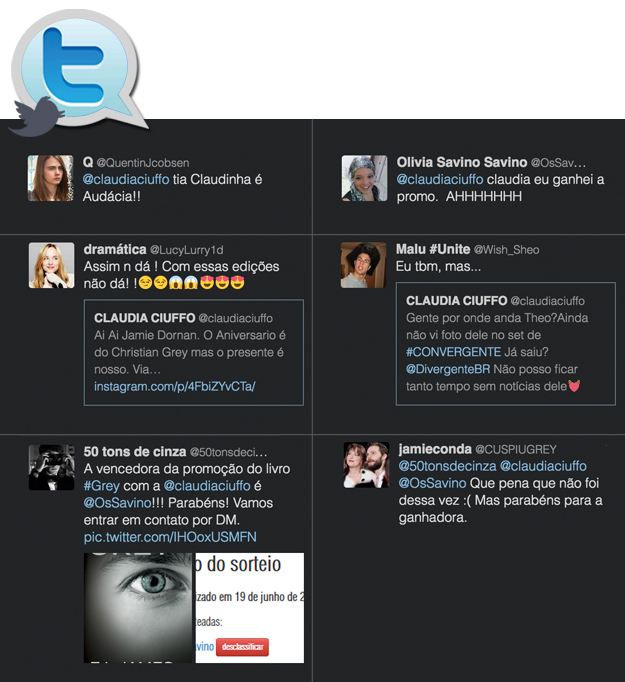The width and height of the screenshot is (625, 682).
Task: Open 50 tons de cinza profile avatar
Action: [x=51, y=467]
